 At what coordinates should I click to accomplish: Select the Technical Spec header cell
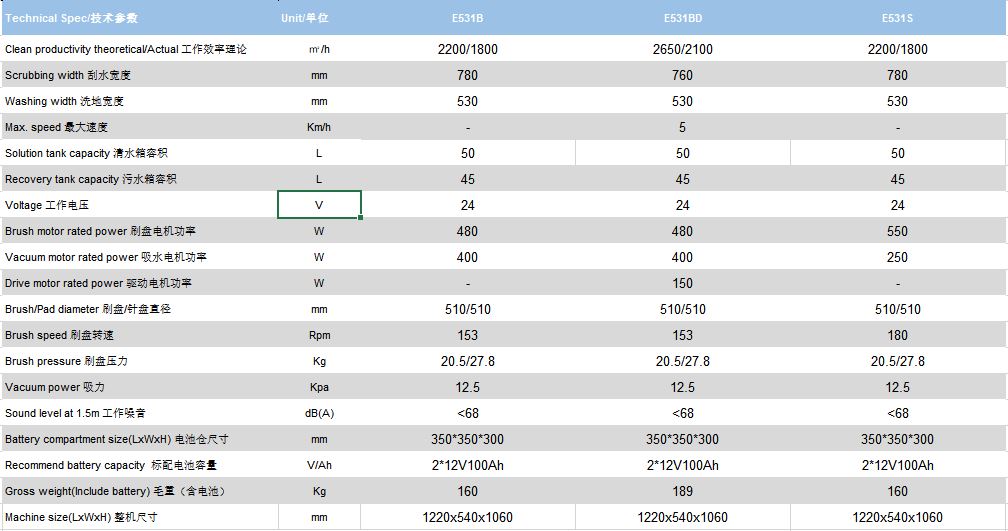coord(70,18)
